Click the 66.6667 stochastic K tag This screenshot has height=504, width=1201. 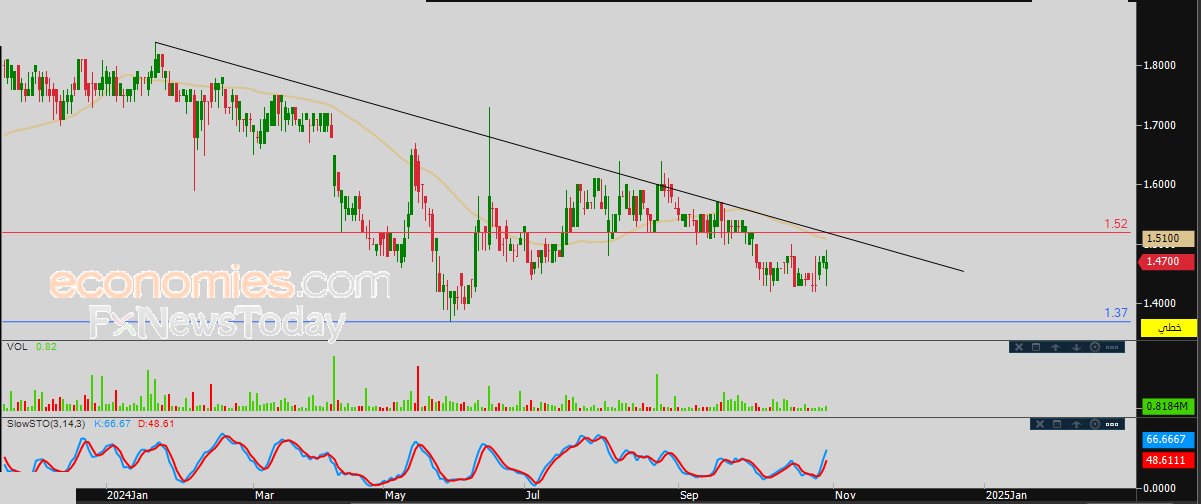[1169, 439]
